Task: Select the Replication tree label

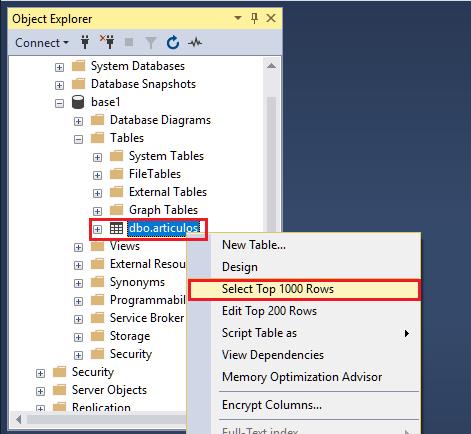Action: click(x=101, y=407)
